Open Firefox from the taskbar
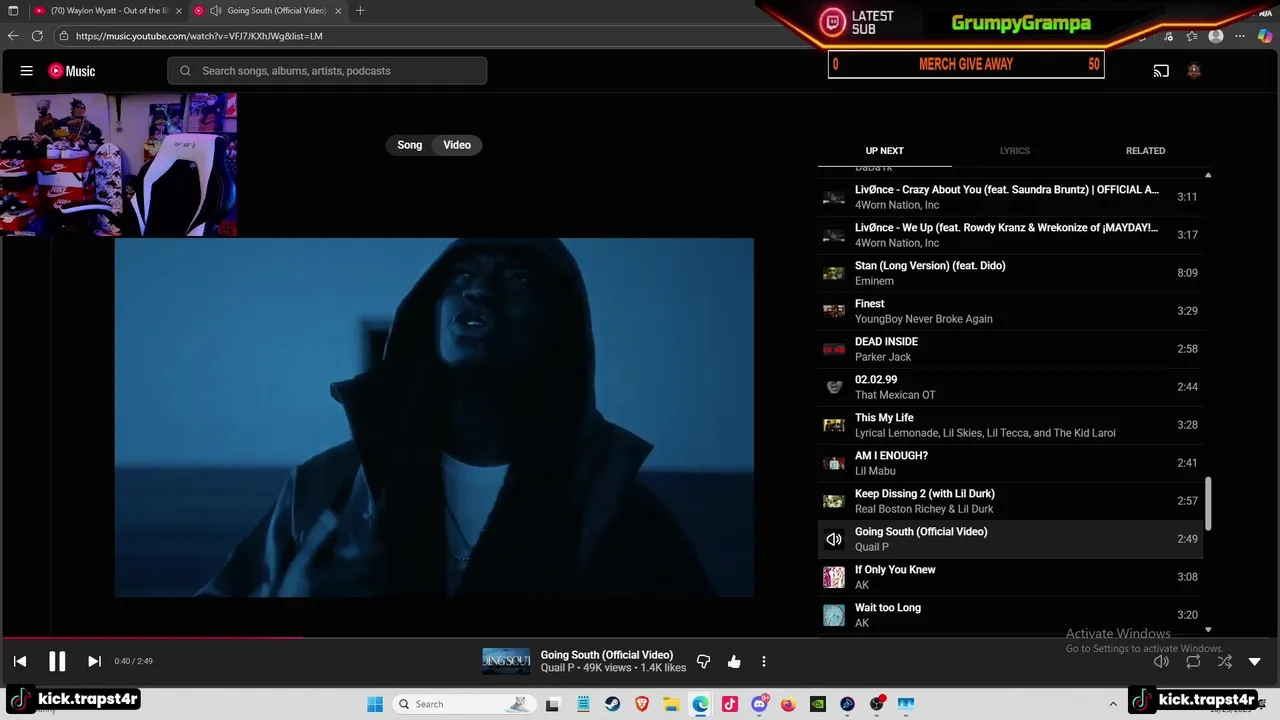1280x720 pixels. point(788,704)
